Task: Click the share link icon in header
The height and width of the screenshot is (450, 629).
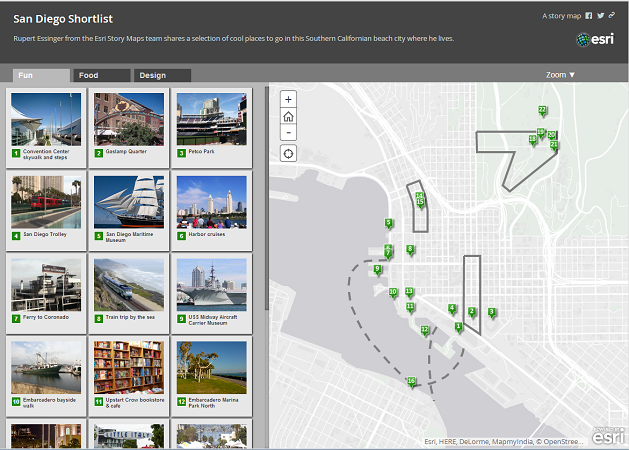Action: 611,16
